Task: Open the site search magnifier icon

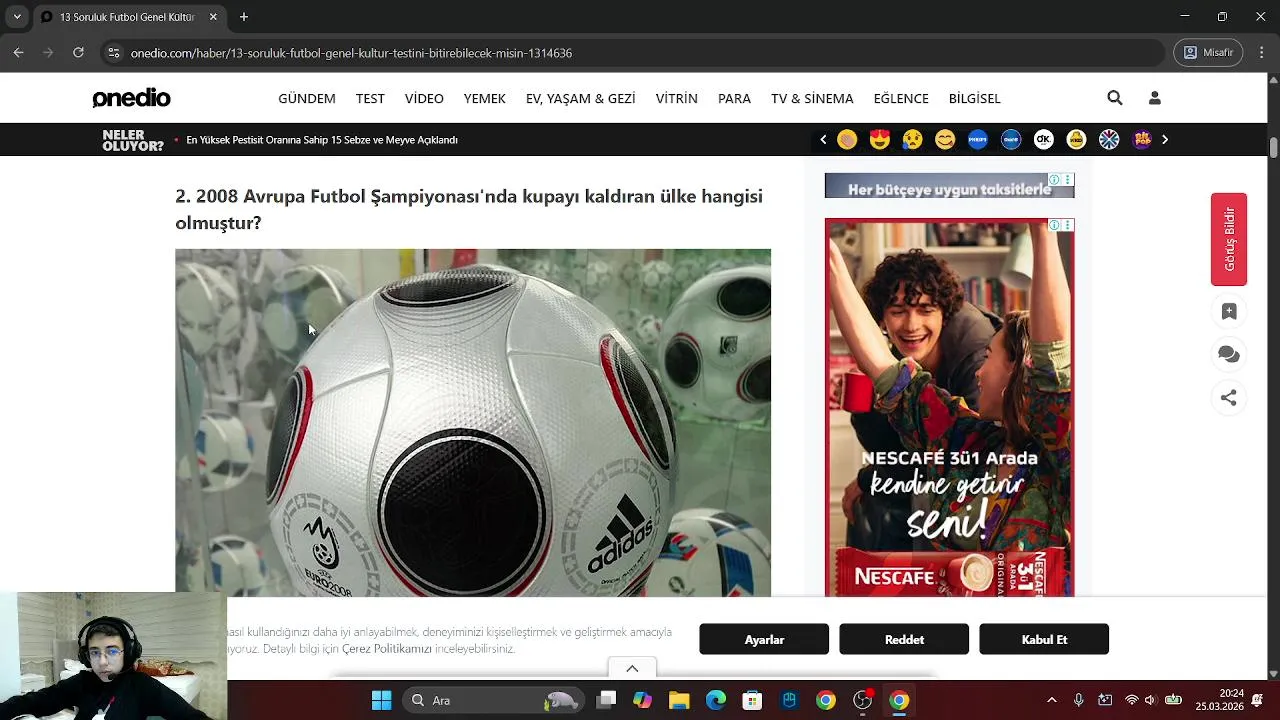Action: pyautogui.click(x=1115, y=98)
